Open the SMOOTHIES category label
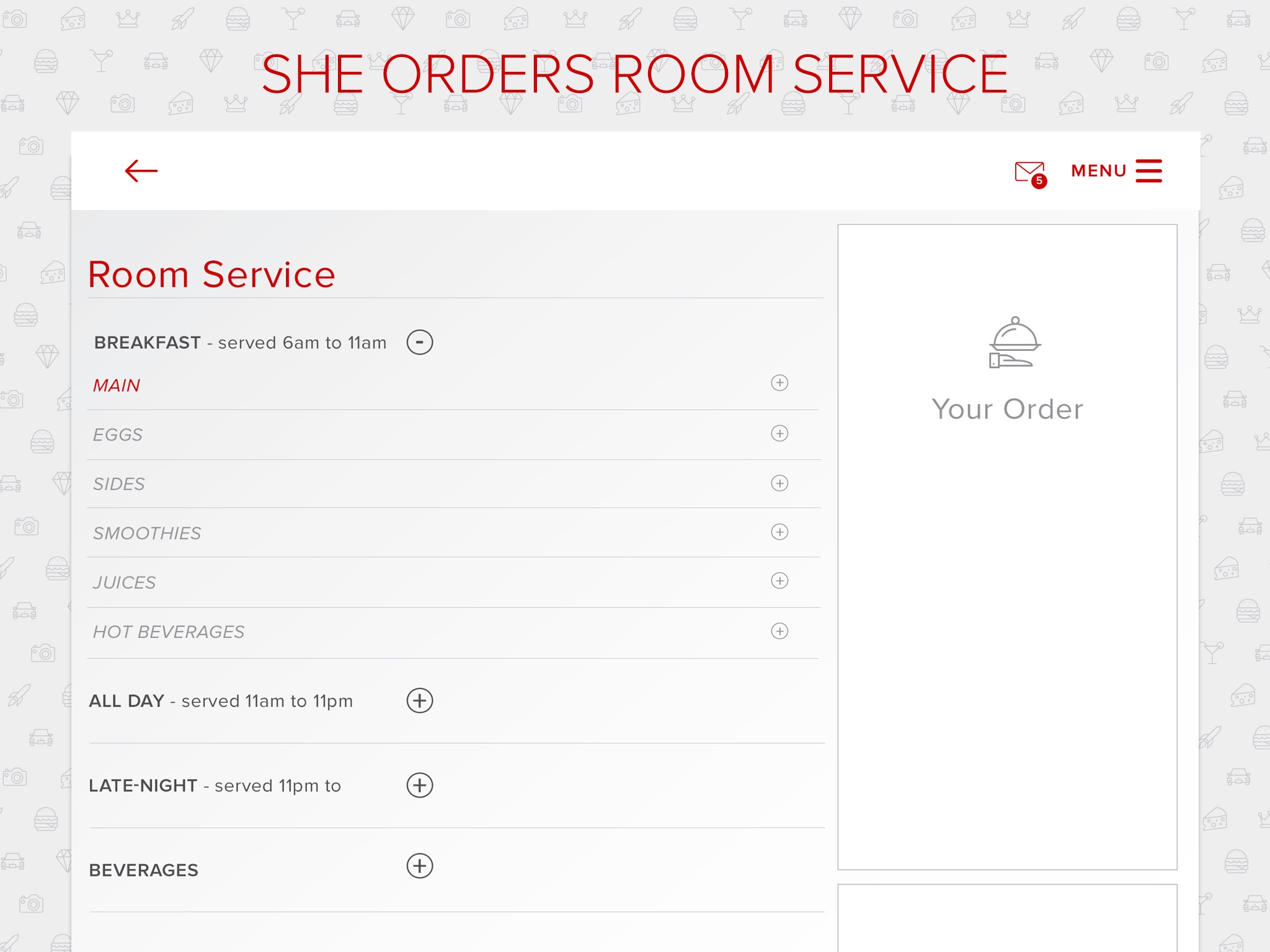This screenshot has width=1270, height=952. (x=147, y=534)
